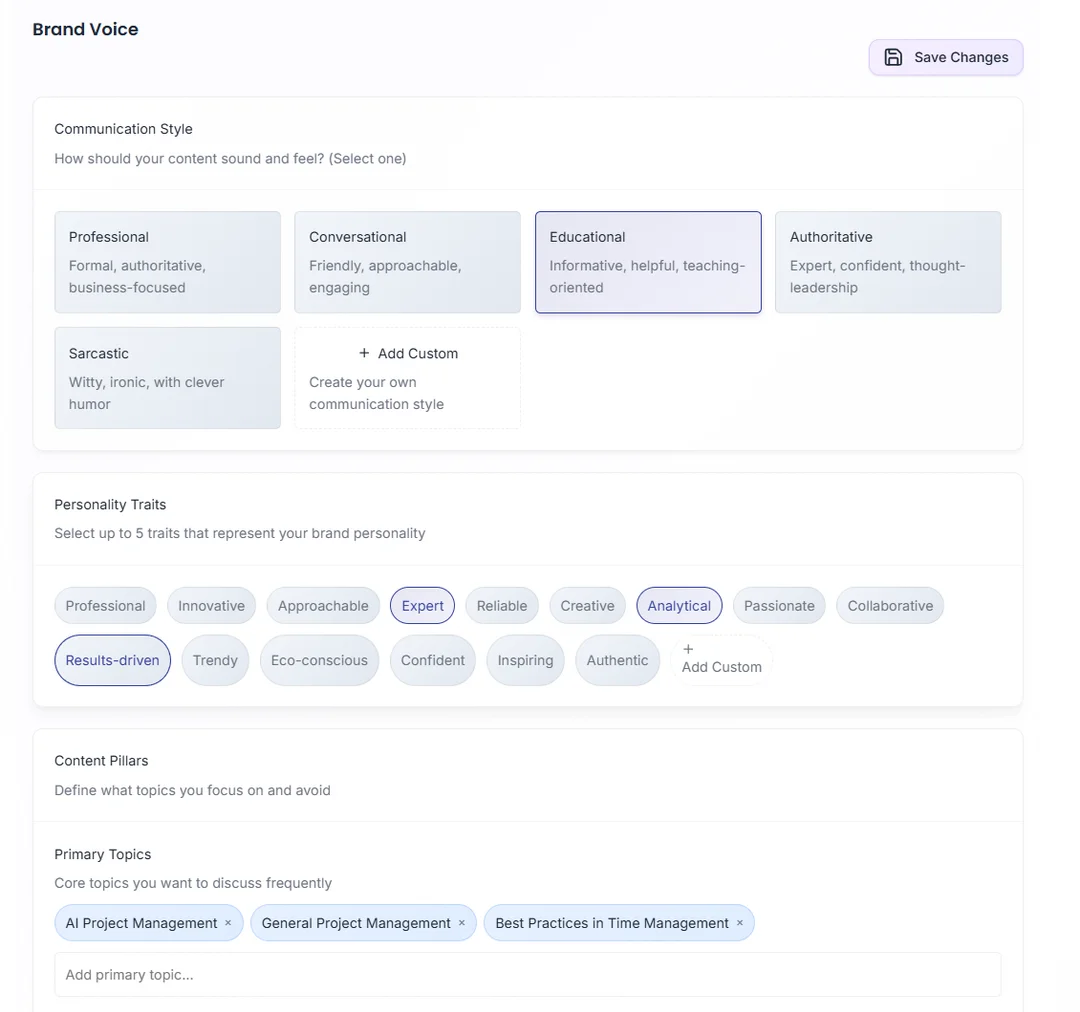Click the plus icon to add custom communication style
1080x1012 pixels.
coord(362,353)
